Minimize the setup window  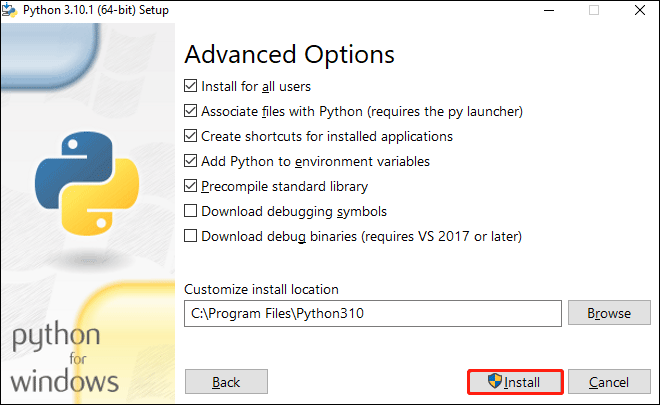[549, 10]
